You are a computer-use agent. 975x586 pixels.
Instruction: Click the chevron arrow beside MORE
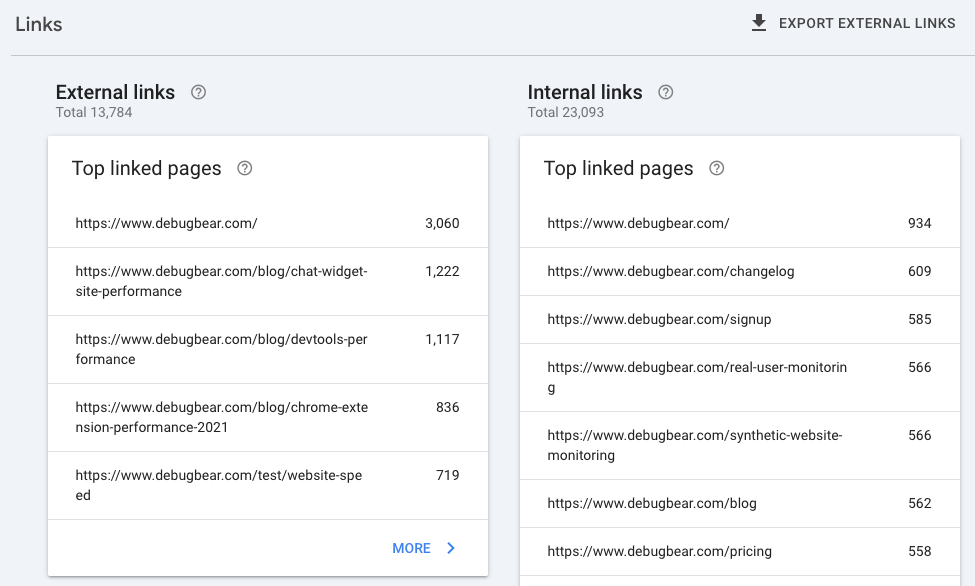pyautogui.click(x=451, y=548)
